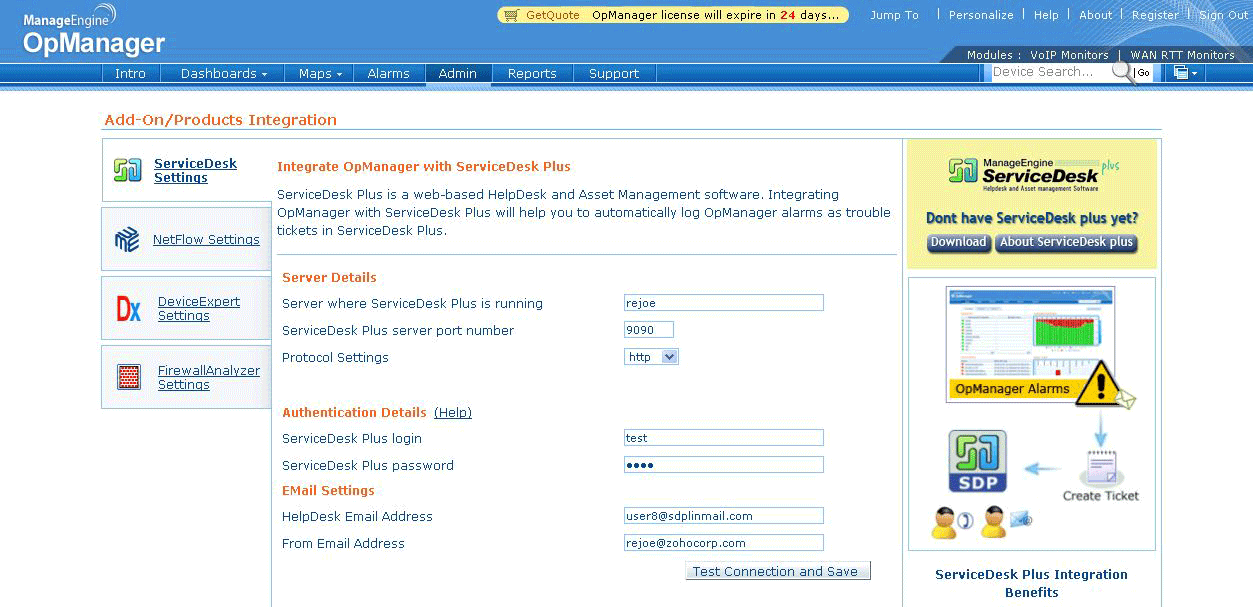Click the NetFlow Settings icon
Viewport: 1253px width, 607px height.
tap(127, 240)
